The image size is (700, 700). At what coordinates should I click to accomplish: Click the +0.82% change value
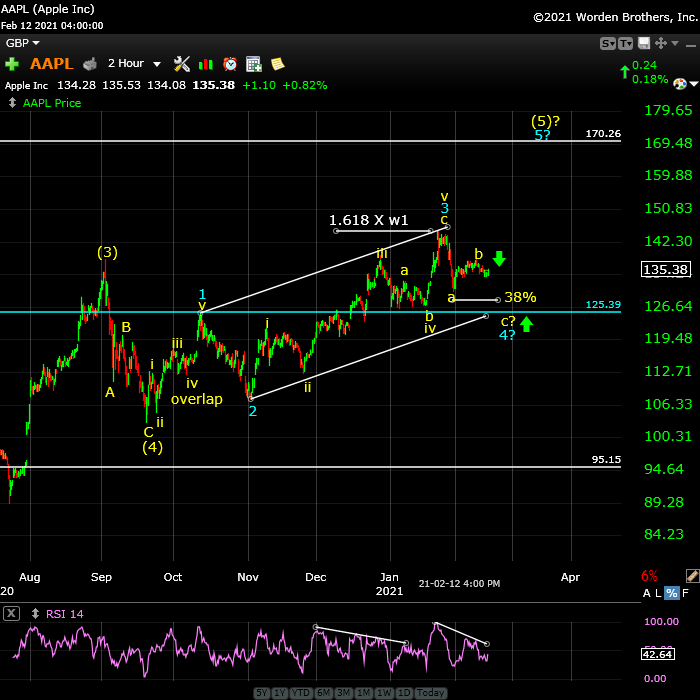pos(305,85)
